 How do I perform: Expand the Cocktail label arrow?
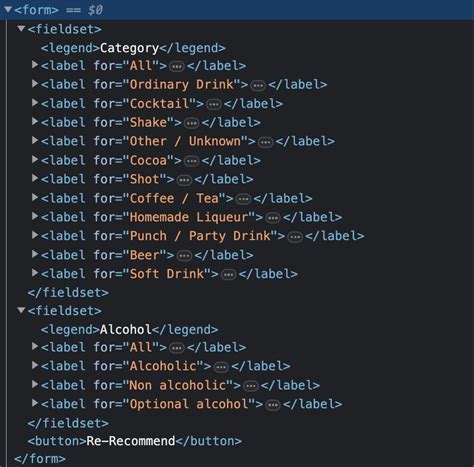(x=35, y=102)
